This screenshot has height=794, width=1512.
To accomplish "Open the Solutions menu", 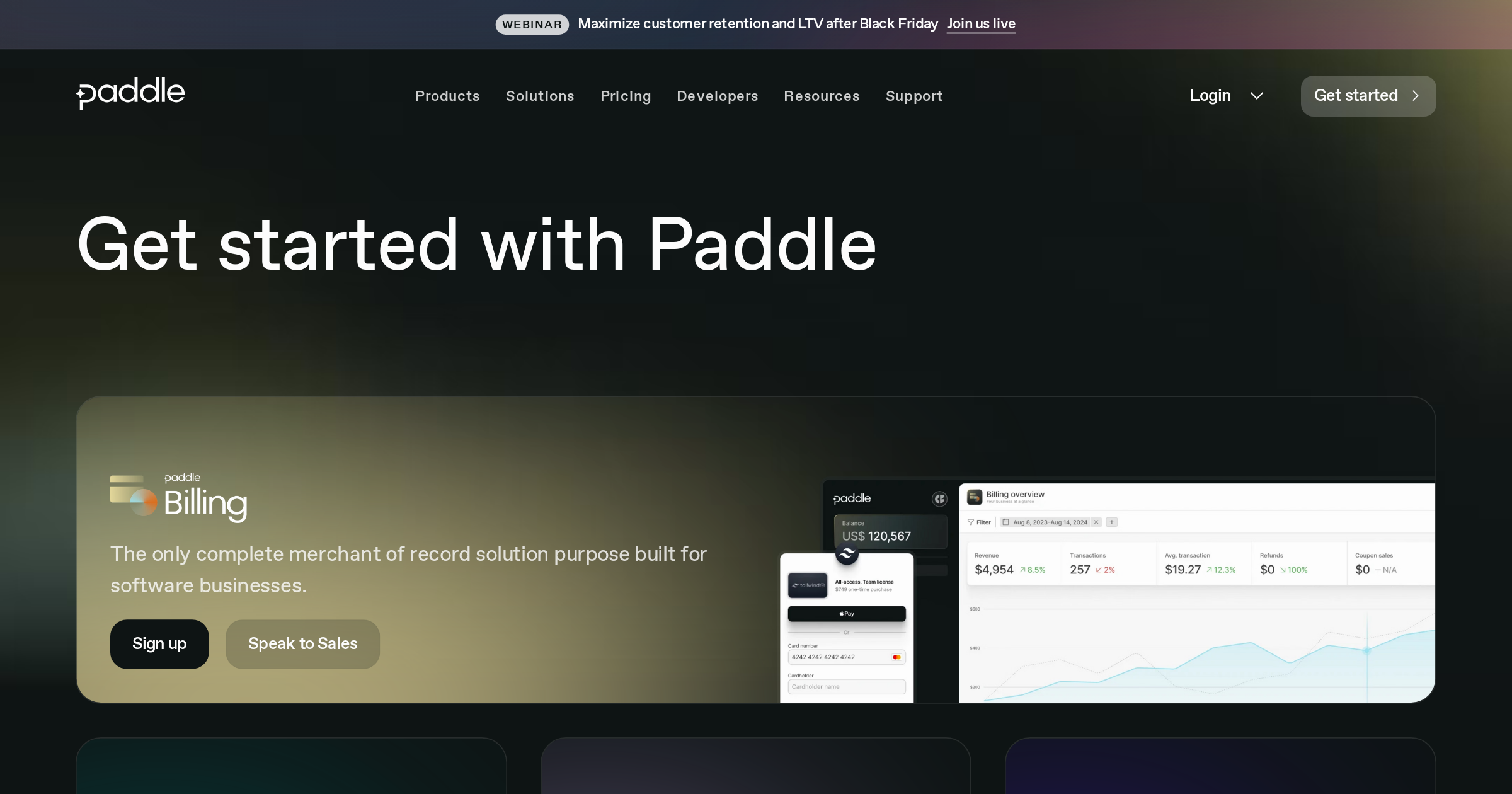I will [540, 96].
